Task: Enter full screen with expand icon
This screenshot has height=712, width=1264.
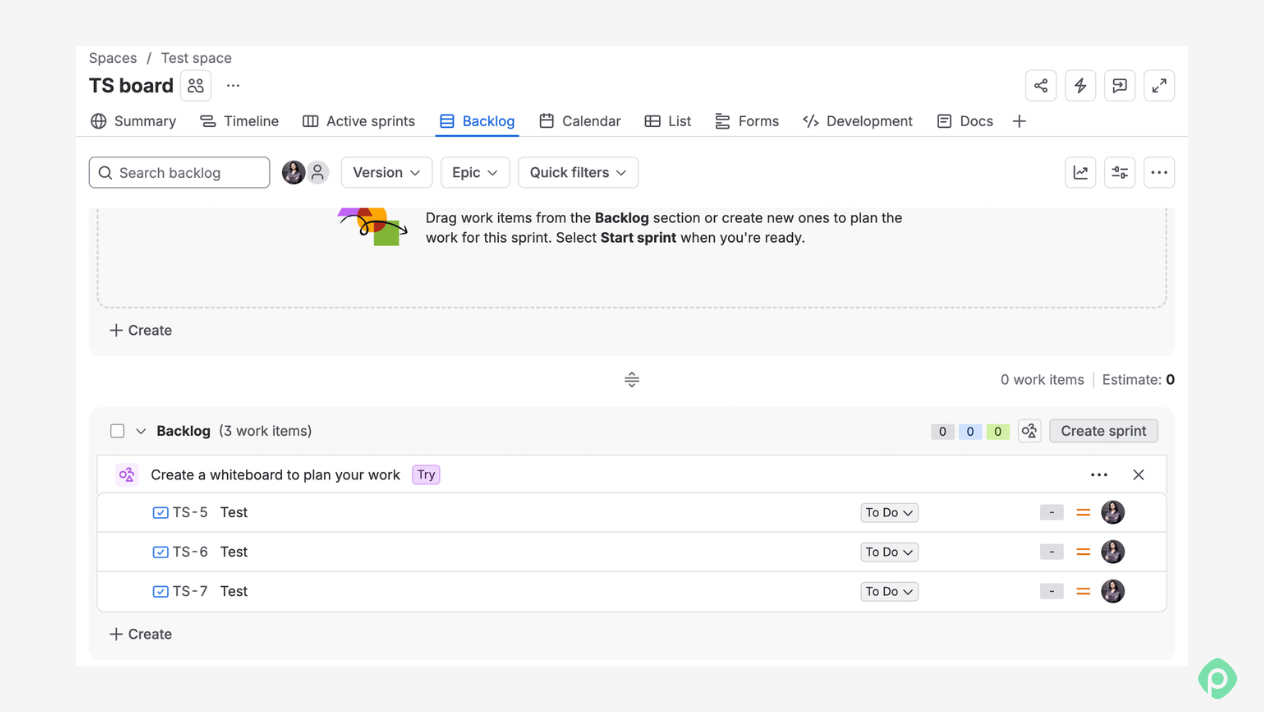Action: tap(1159, 86)
